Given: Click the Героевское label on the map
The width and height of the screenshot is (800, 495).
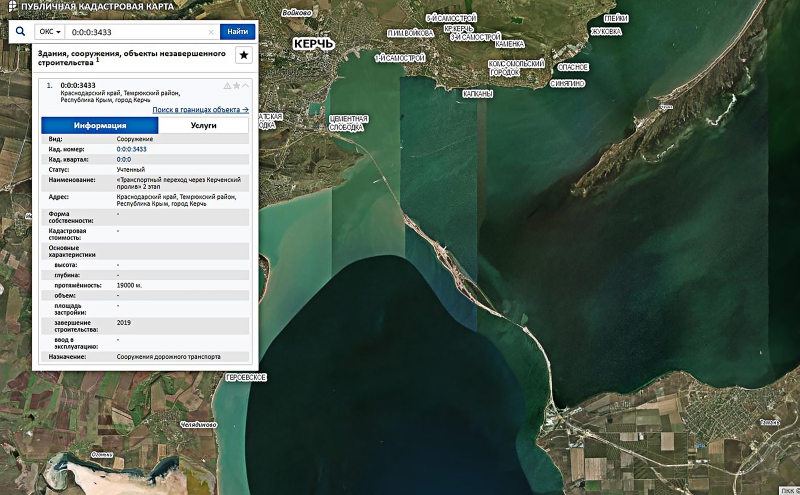Looking at the screenshot, I should [246, 377].
